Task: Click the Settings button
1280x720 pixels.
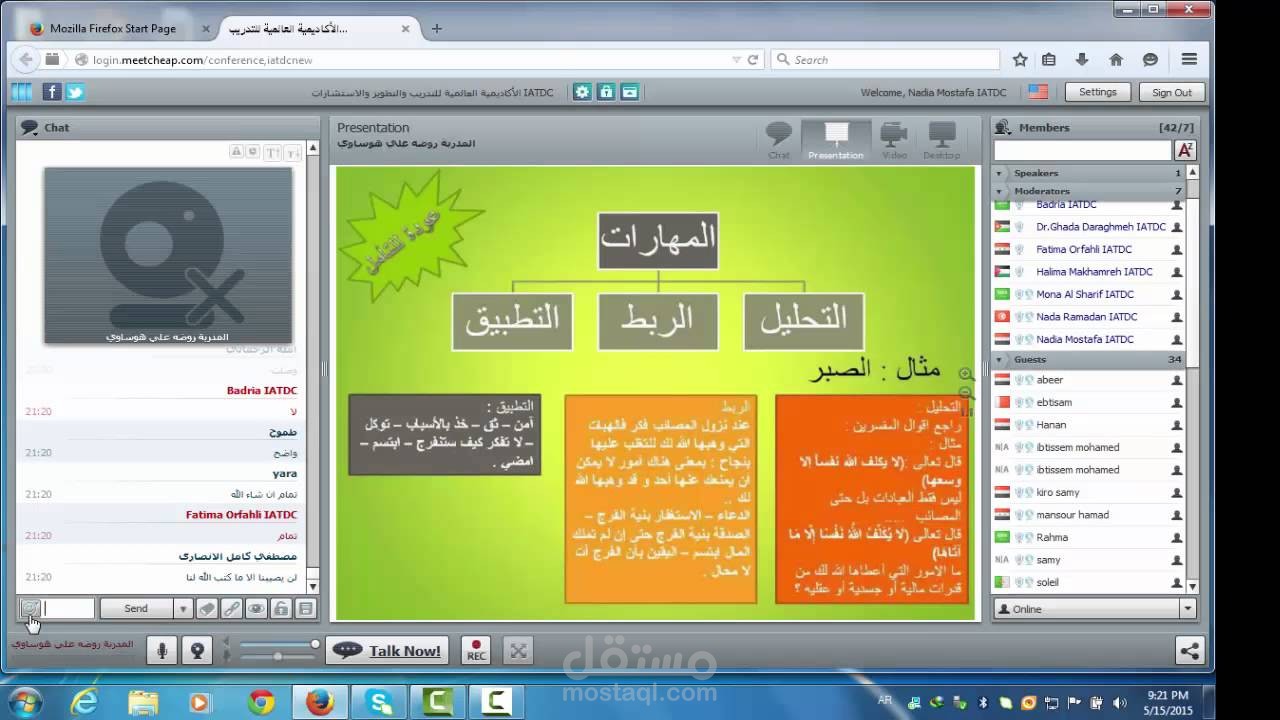Action: (x=1097, y=92)
